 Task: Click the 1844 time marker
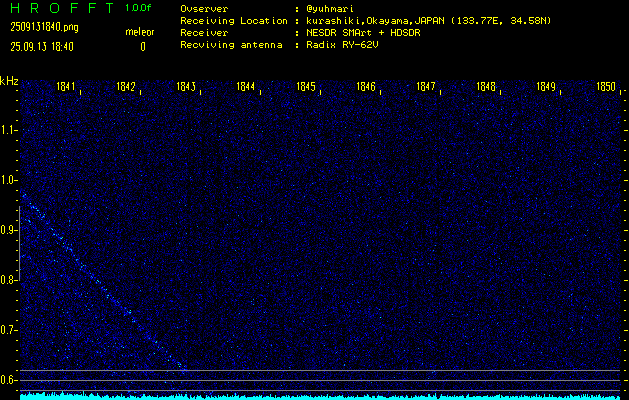pos(246,86)
